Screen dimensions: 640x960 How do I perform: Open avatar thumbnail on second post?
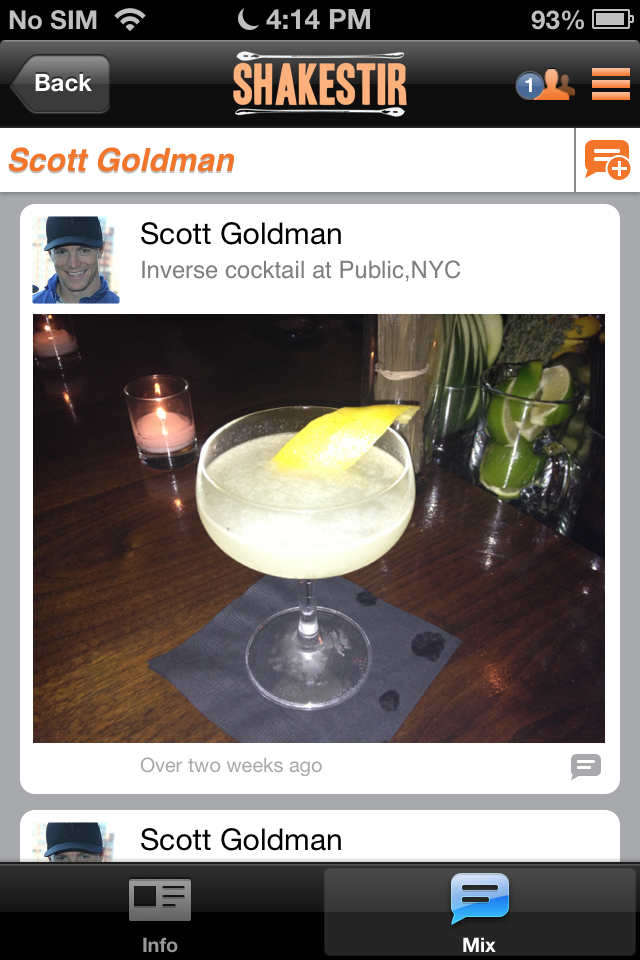pos(76,842)
